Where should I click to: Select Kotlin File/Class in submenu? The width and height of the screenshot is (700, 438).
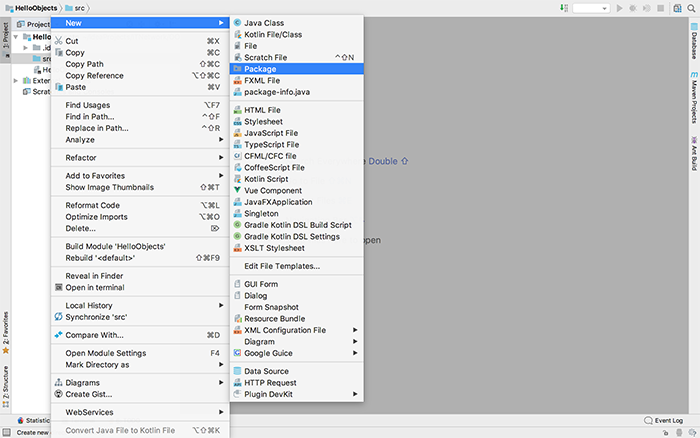(x=273, y=34)
